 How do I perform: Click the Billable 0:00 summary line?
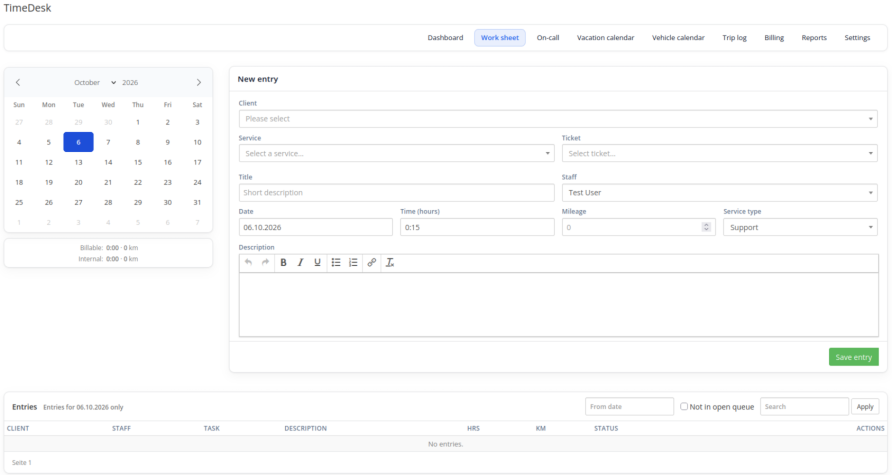[x=109, y=248]
